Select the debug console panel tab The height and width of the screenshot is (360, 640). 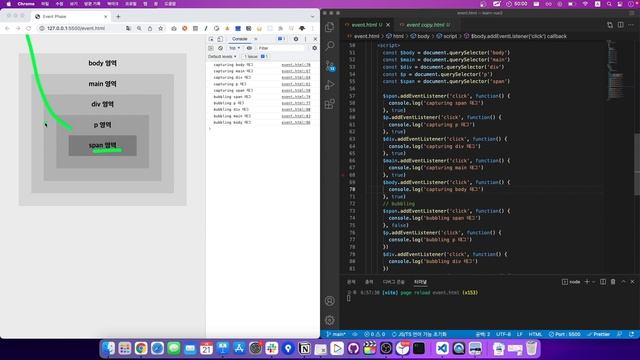point(393,282)
